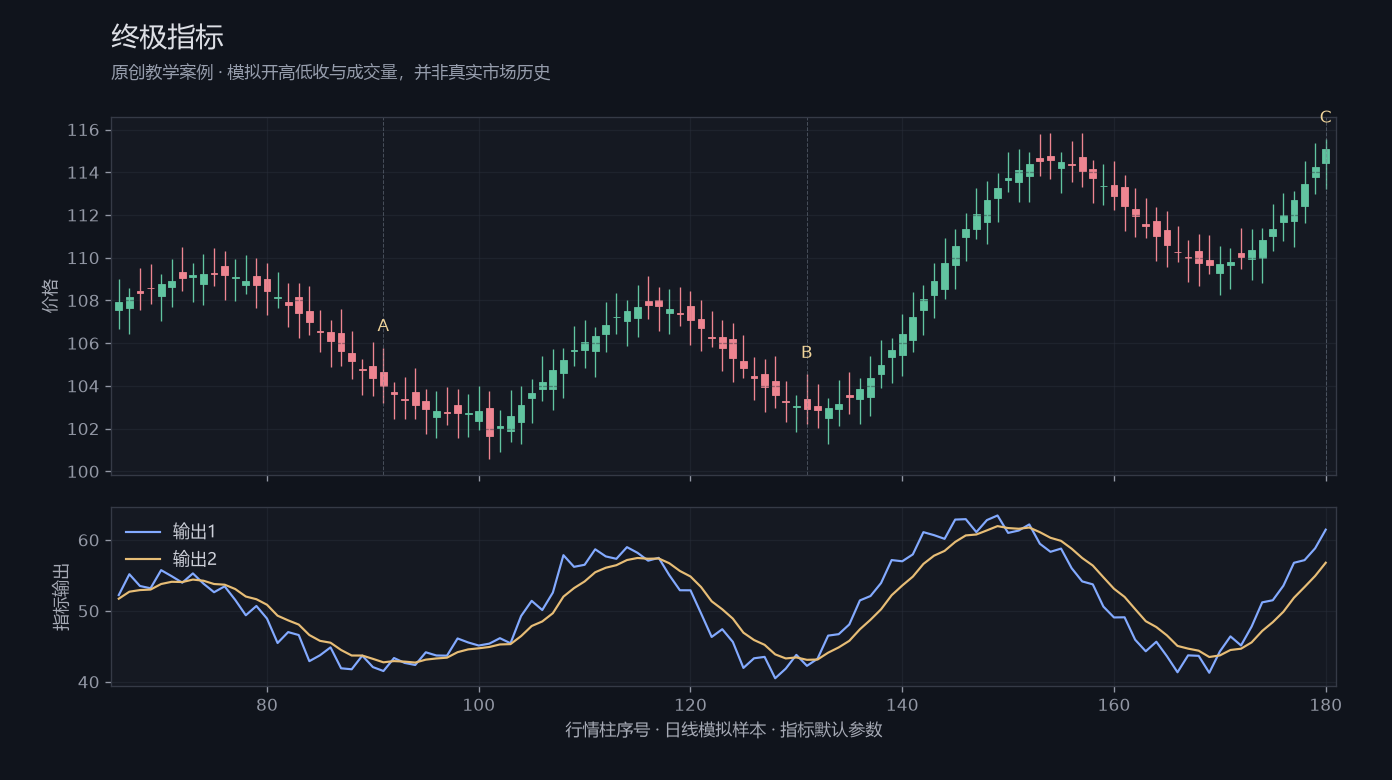Click the 100 tick on the price axis
This screenshot has height=780, width=1392.
pyautogui.click(x=83, y=472)
